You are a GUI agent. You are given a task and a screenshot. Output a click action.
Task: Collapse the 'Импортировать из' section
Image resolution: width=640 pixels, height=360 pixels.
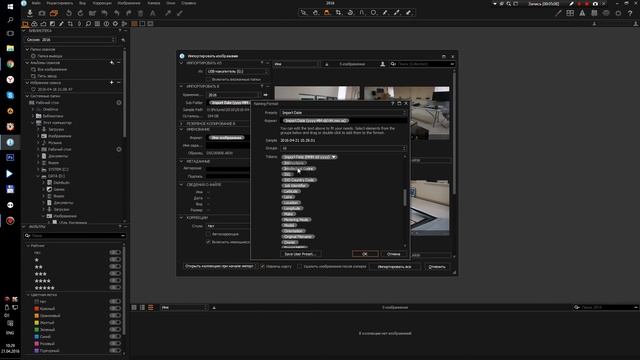point(182,63)
